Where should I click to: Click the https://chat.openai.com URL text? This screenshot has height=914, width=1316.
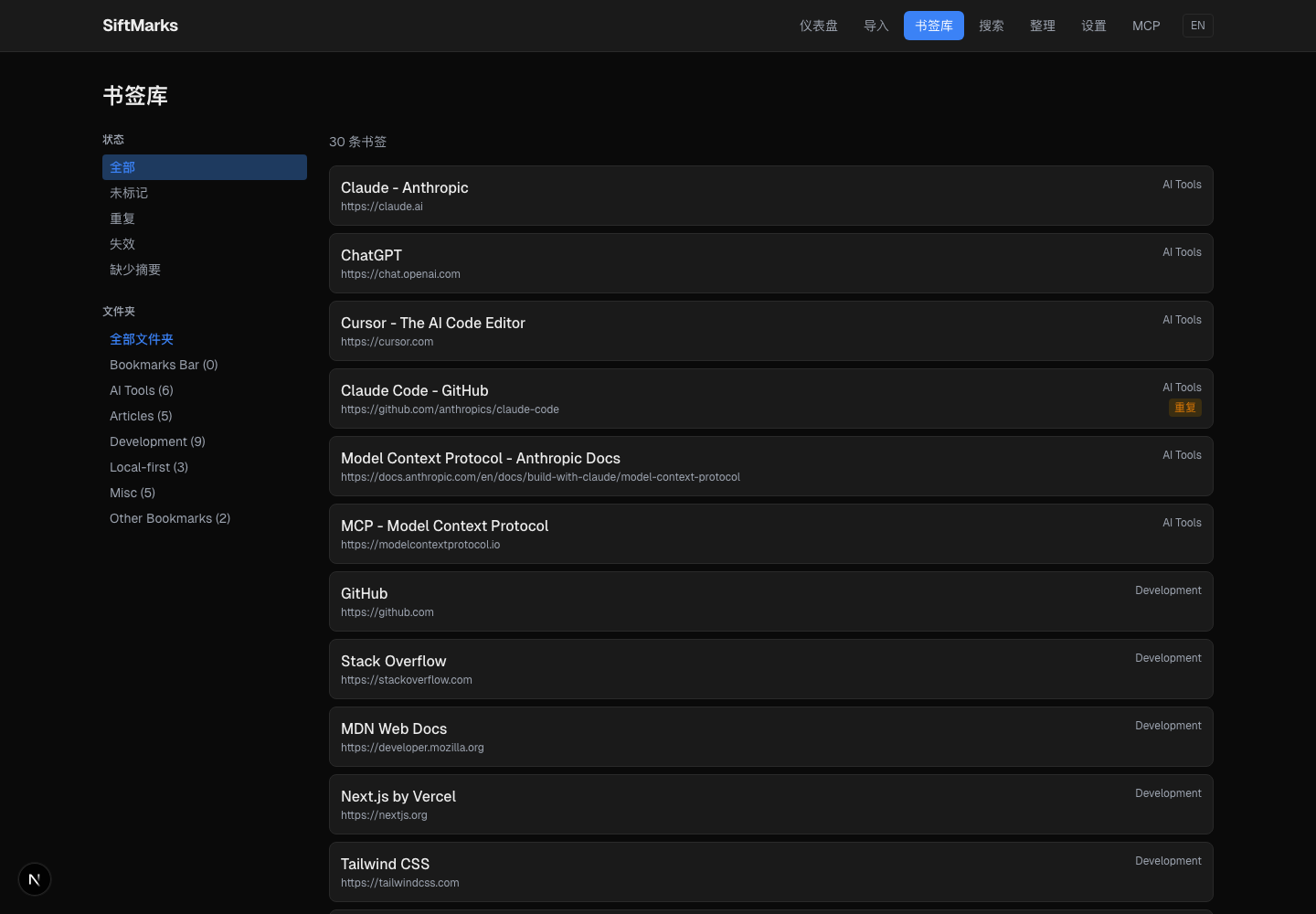(400, 274)
